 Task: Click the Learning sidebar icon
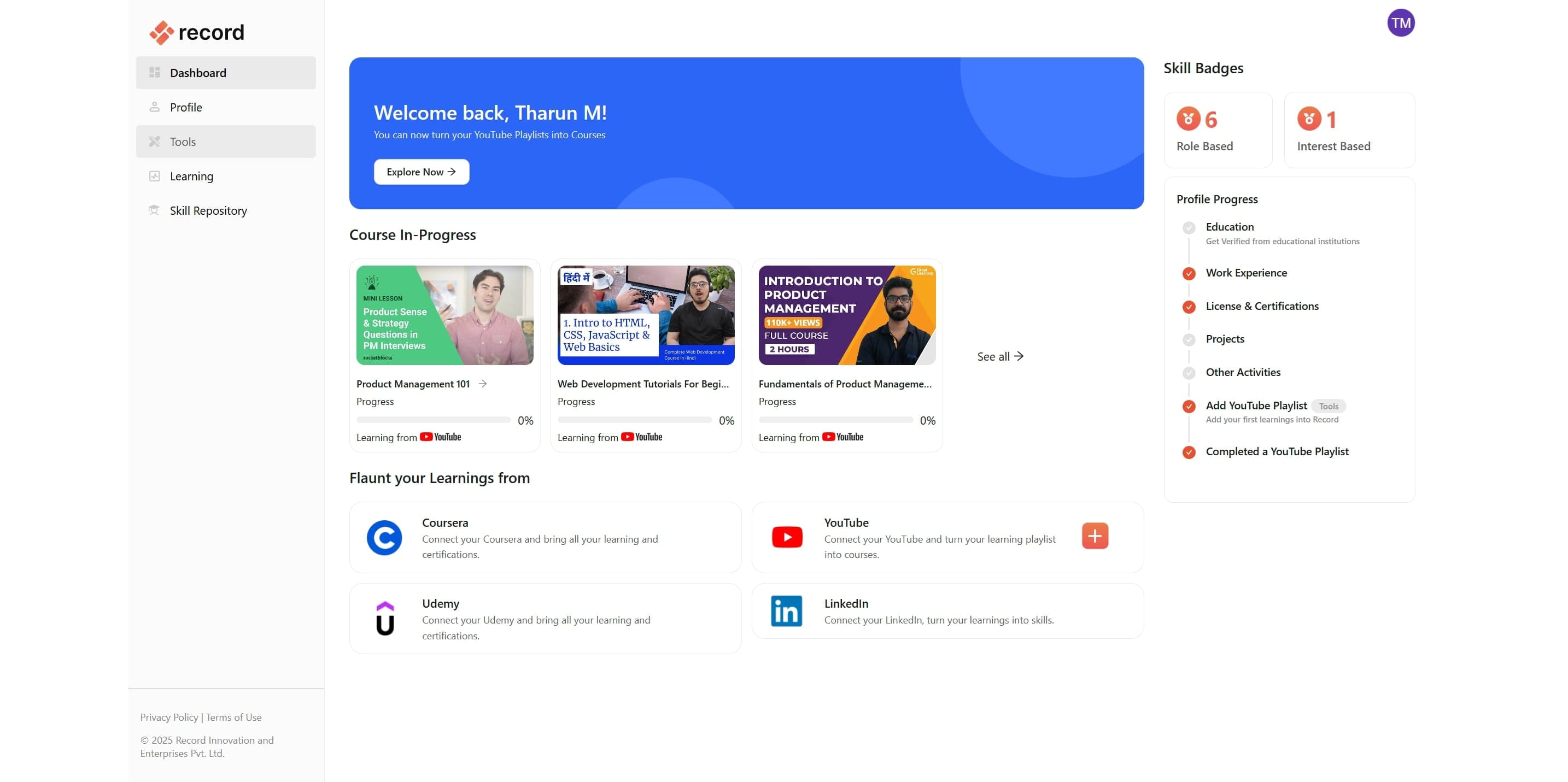pos(155,177)
